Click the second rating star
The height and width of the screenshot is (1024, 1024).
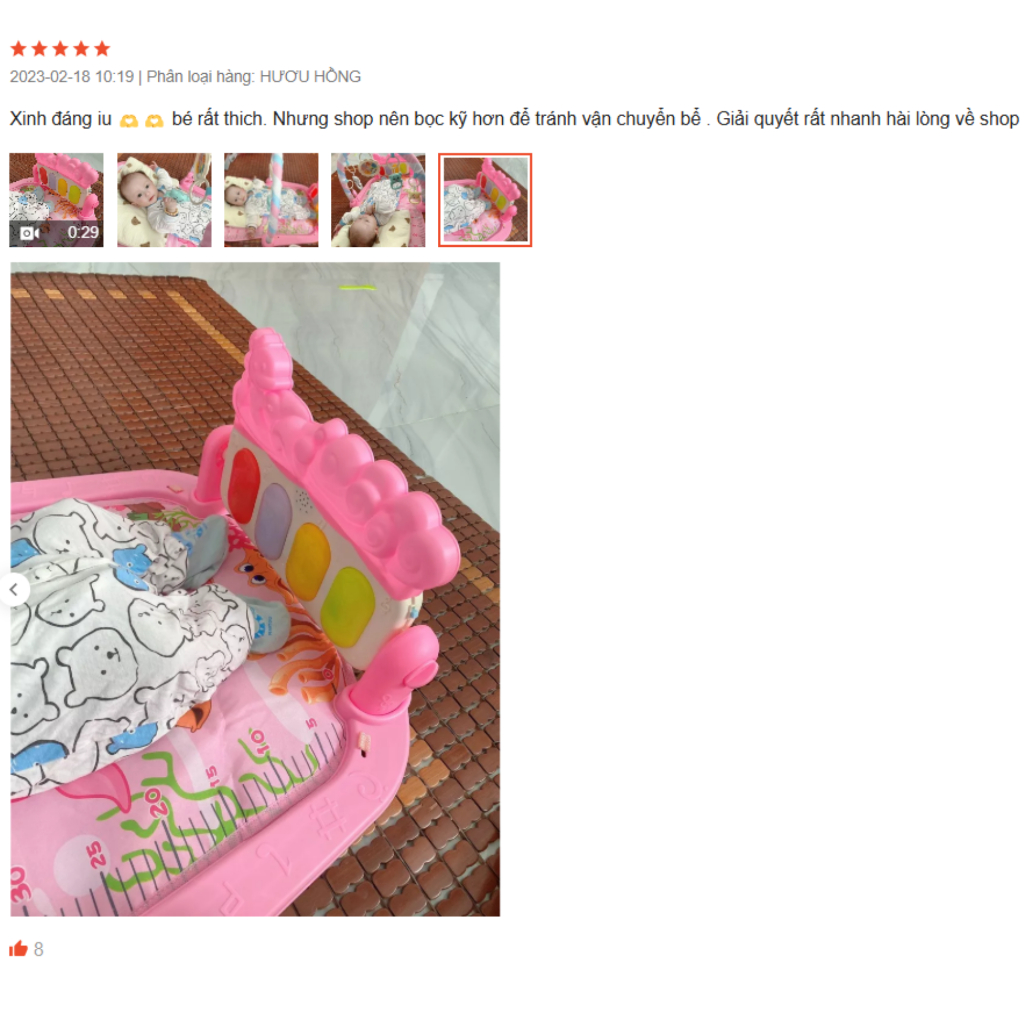click(39, 48)
